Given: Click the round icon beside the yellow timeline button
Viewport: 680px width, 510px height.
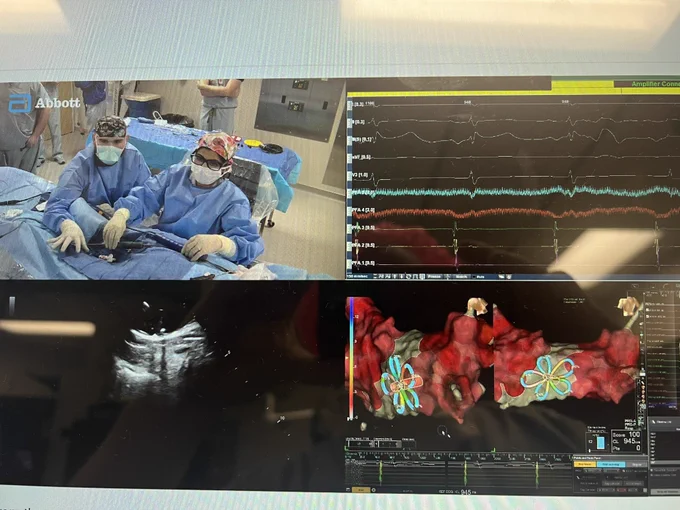Looking at the screenshot, I should point(373,490).
